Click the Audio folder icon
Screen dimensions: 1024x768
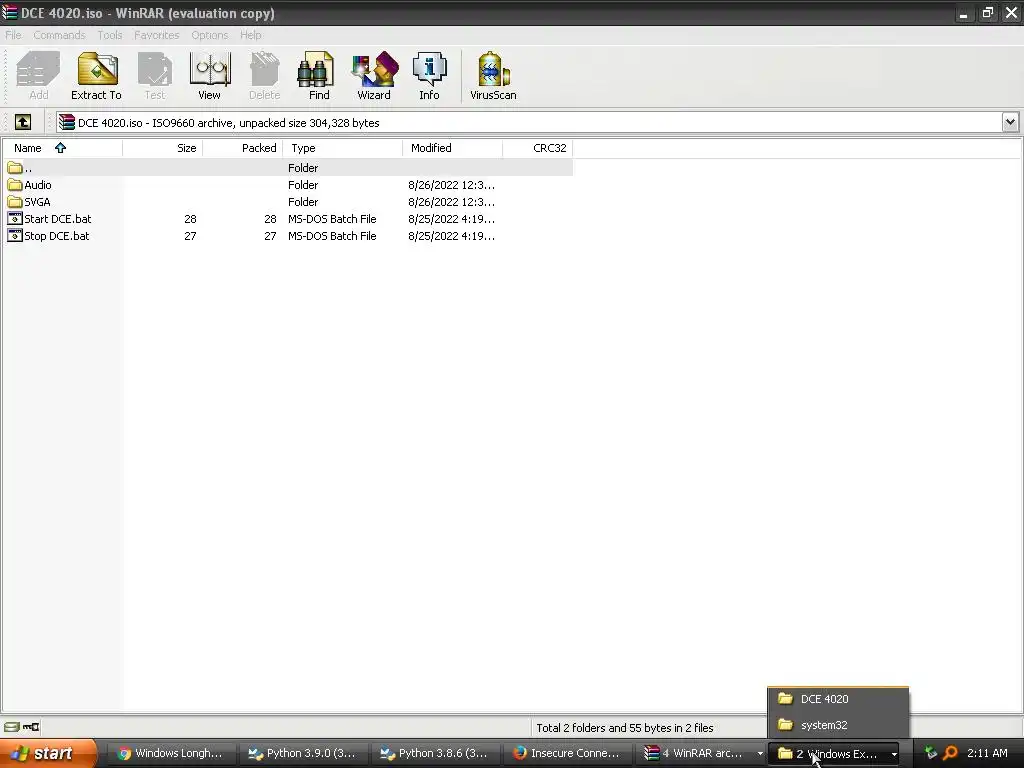coord(15,185)
